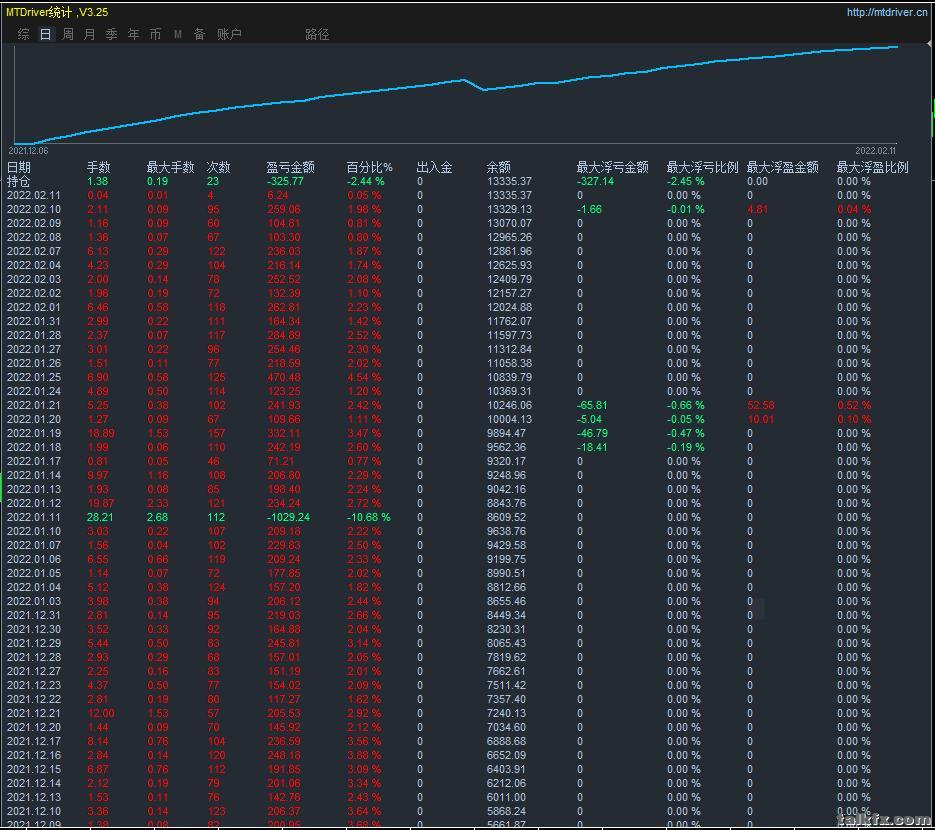Click the 最大浮亏比例 column header
935x830 pixels.
(x=702, y=168)
